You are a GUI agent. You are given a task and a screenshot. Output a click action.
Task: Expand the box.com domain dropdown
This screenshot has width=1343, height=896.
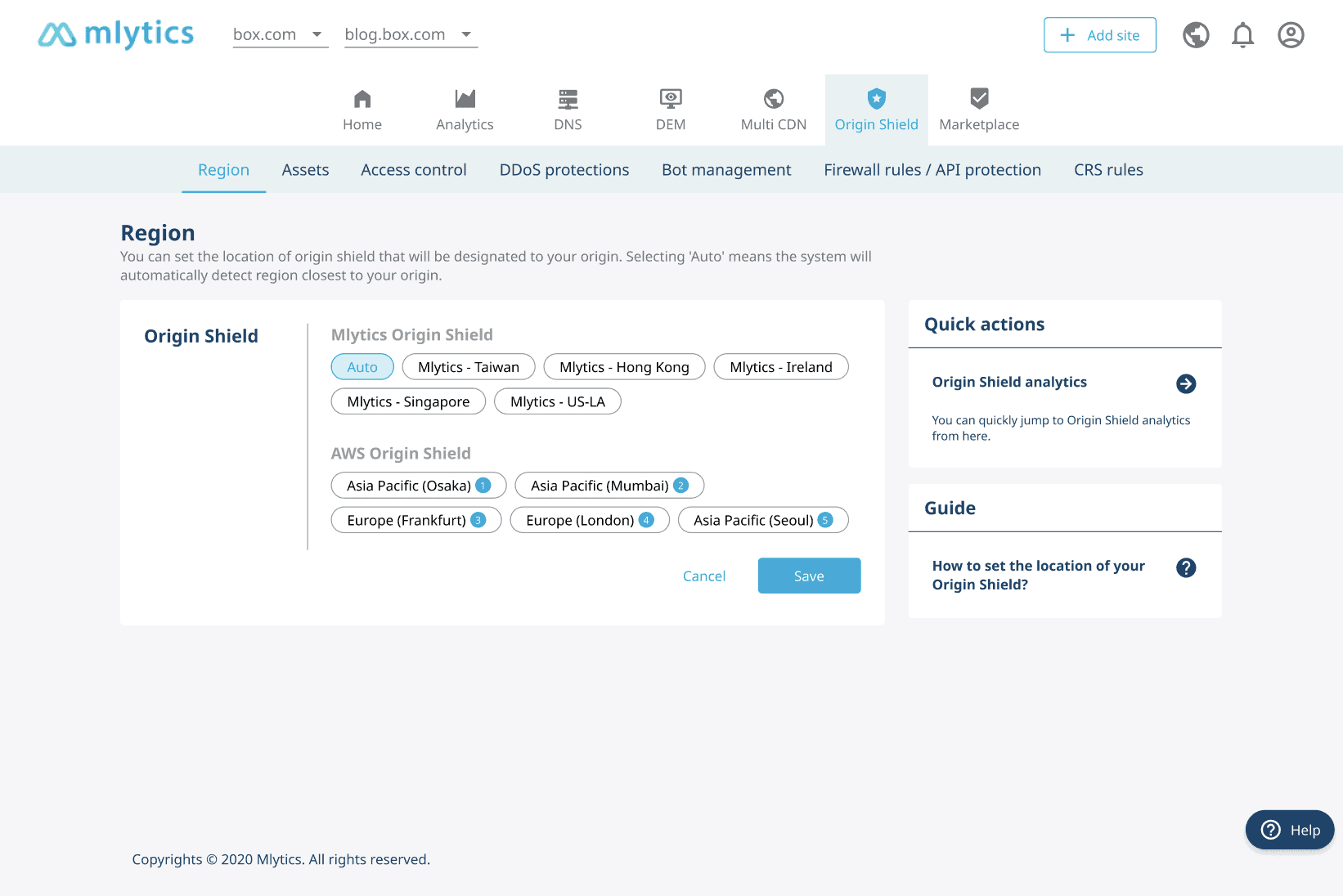coord(281,34)
